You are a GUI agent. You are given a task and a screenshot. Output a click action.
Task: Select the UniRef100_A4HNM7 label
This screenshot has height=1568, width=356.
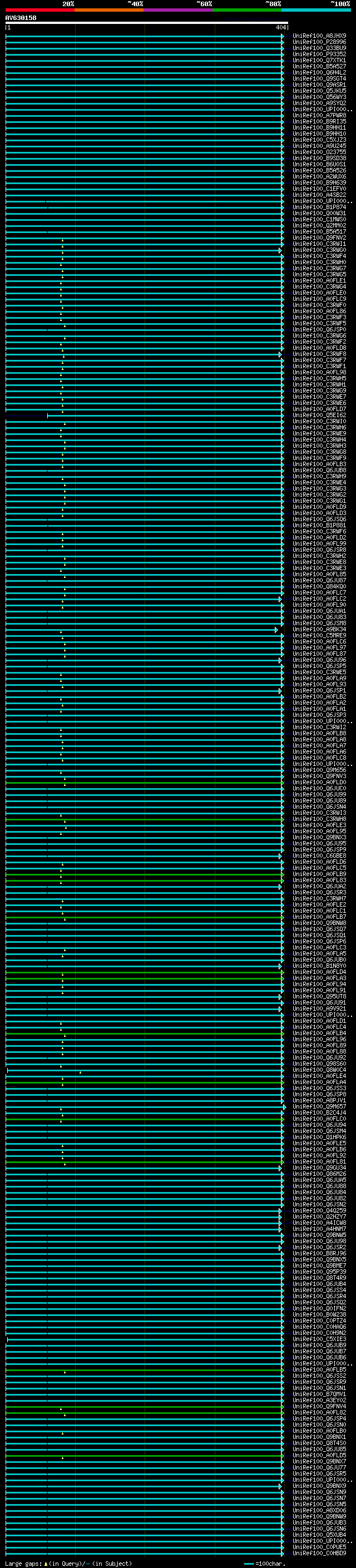pyautogui.click(x=319, y=1229)
